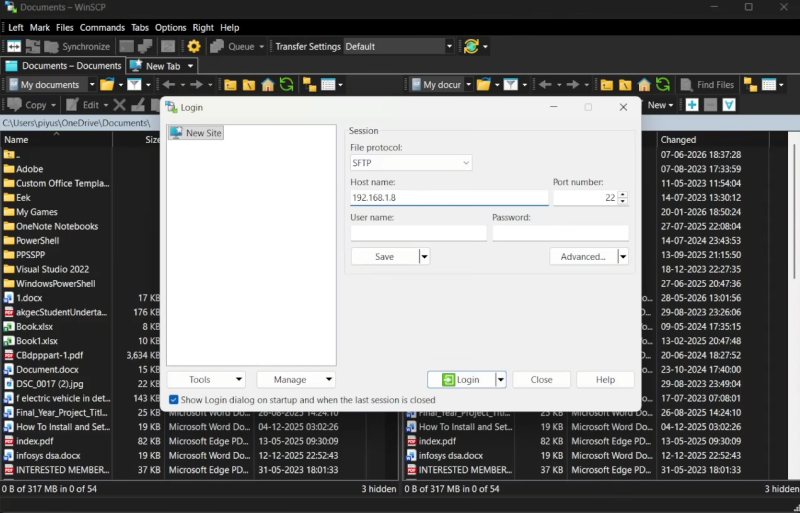The width and height of the screenshot is (800, 513).
Task: Expand the New dropdown in right panel toolbar
Action: pos(670,105)
